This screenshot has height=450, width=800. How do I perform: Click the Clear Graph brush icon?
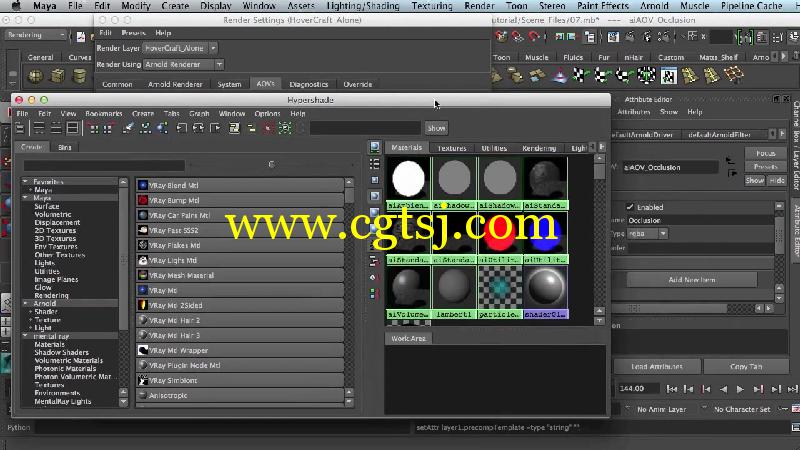(128, 128)
